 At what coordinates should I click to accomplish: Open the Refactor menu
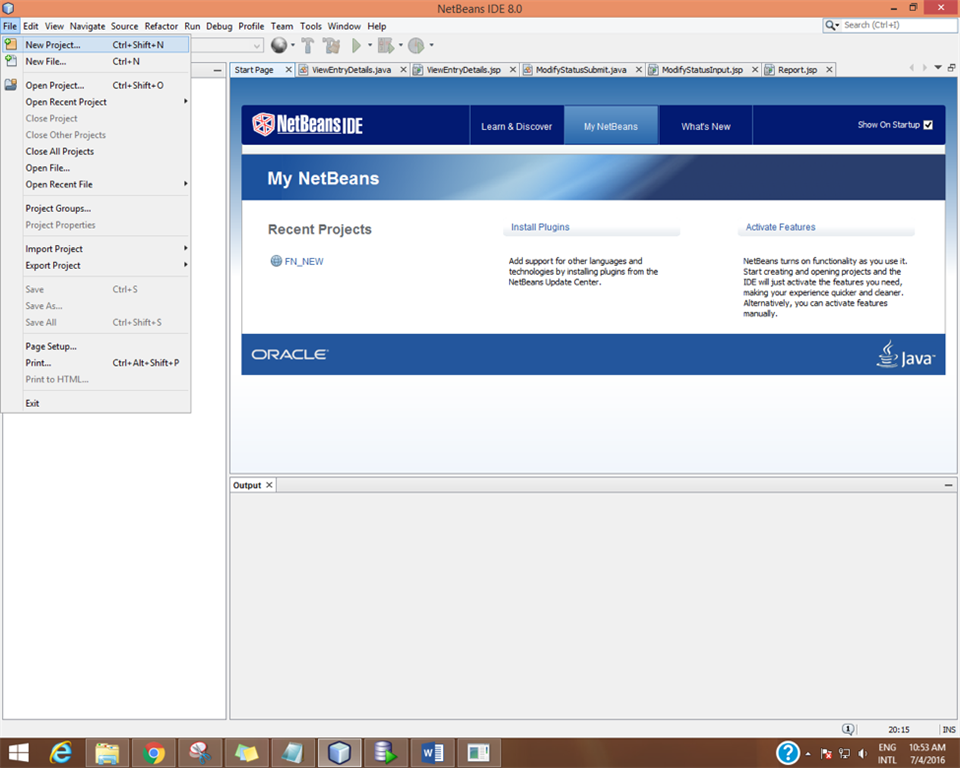click(x=161, y=26)
